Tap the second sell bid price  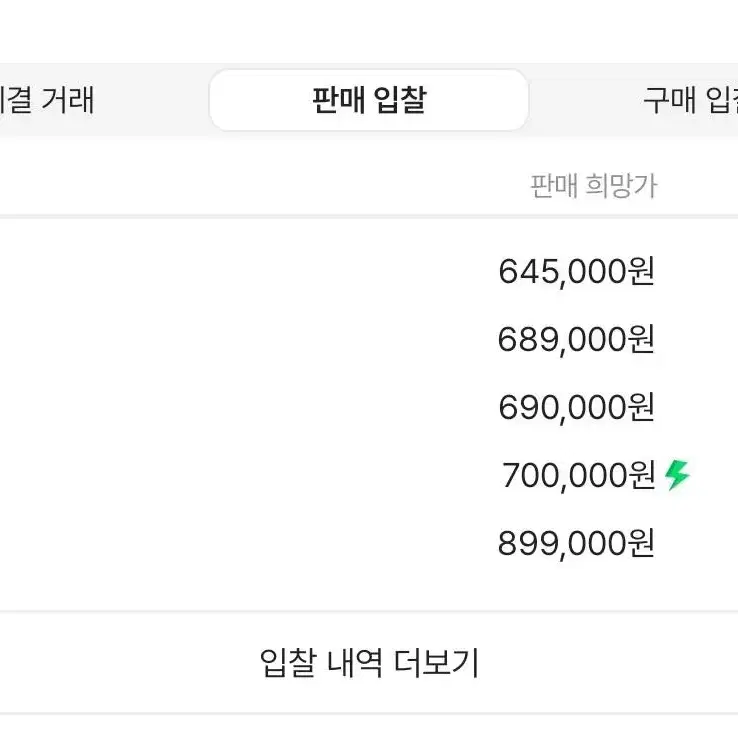tap(576, 339)
